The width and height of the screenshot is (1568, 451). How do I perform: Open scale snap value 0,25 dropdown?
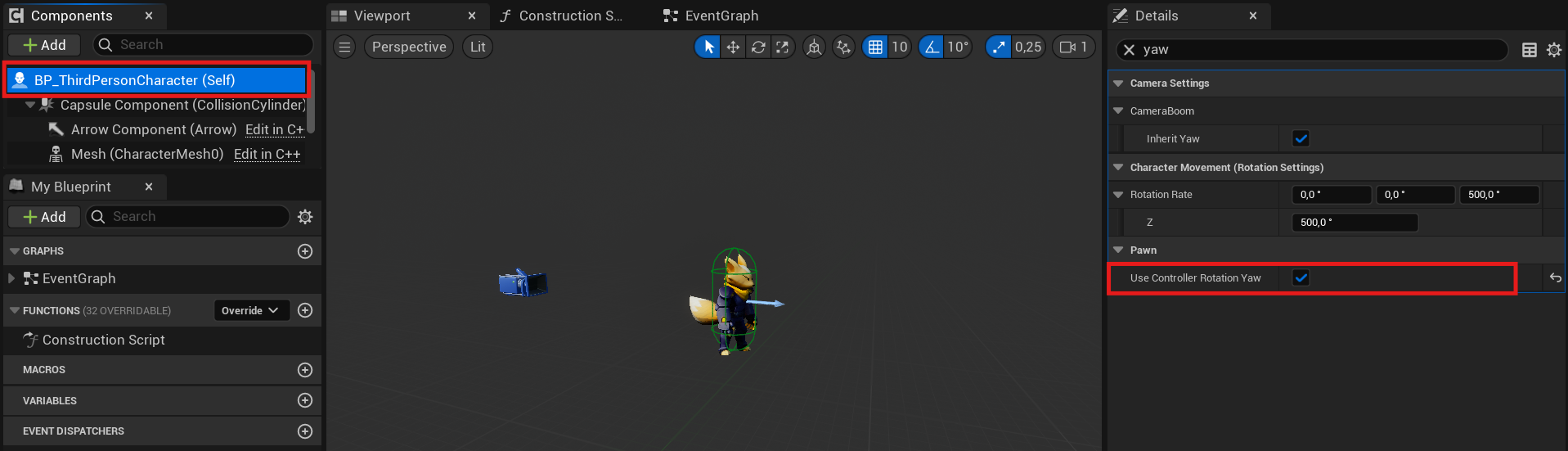pos(1028,47)
